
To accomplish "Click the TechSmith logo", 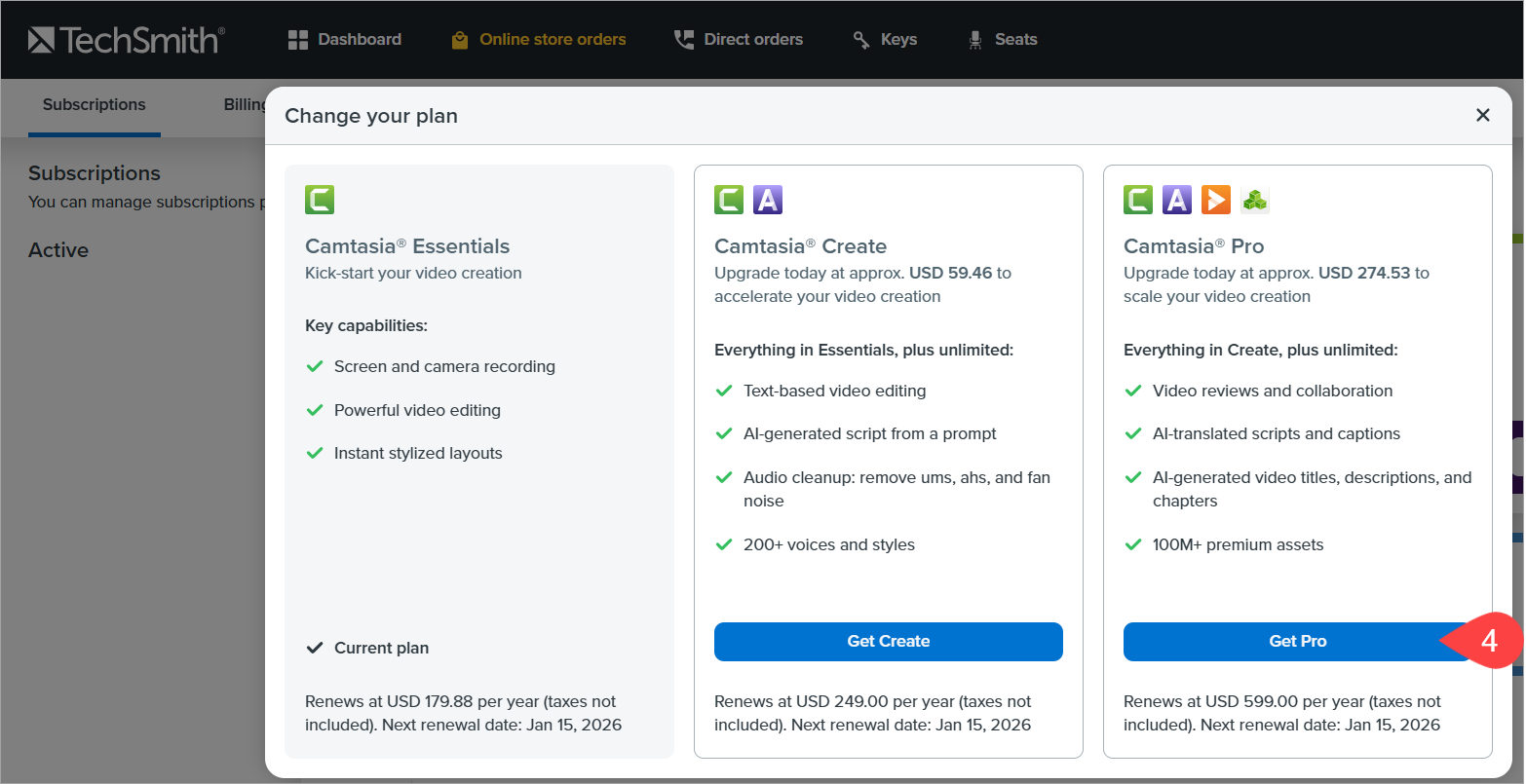I will click(x=126, y=40).
